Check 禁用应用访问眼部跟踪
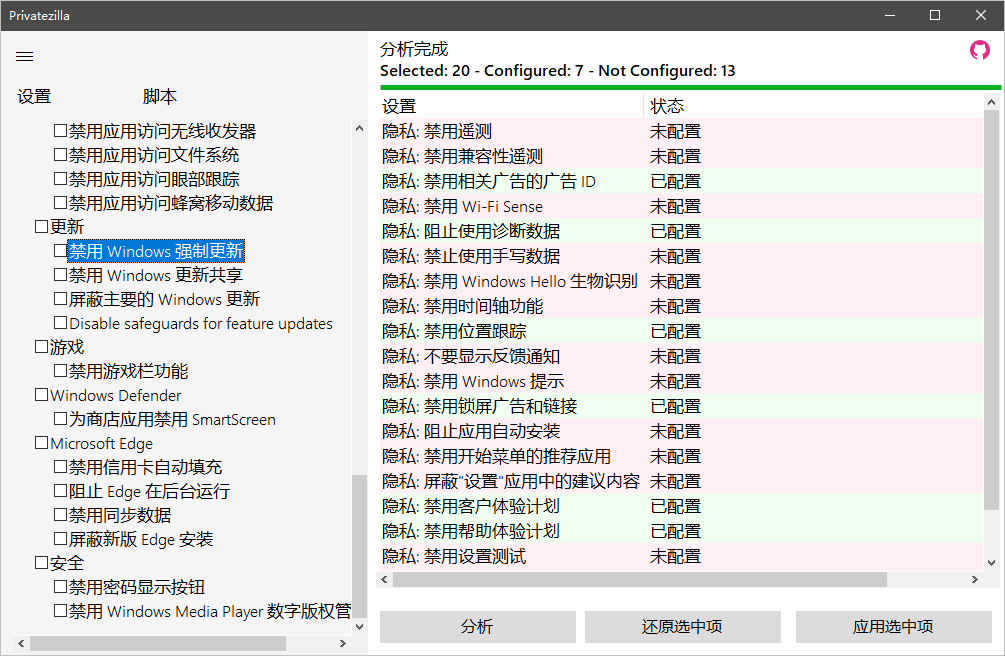 click(61, 179)
